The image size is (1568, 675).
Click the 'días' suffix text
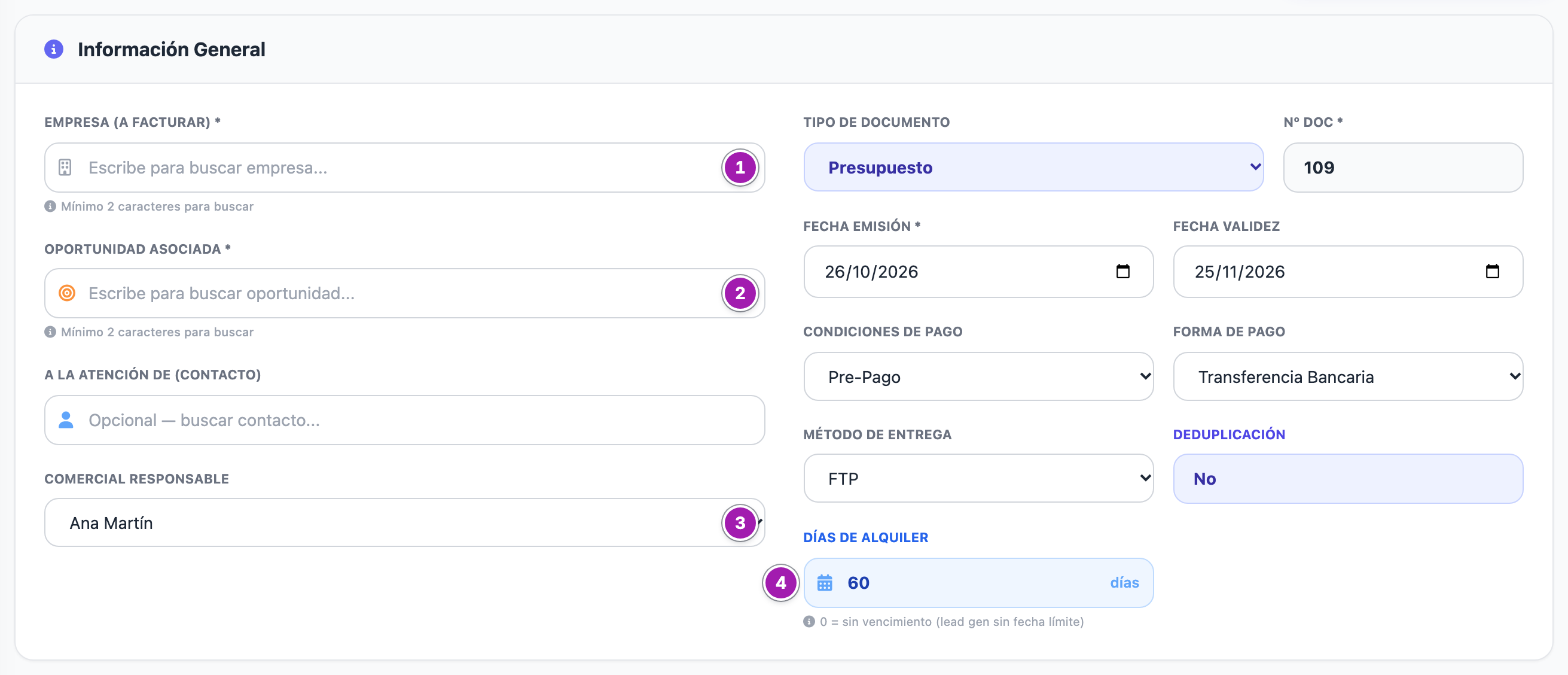point(1124,582)
